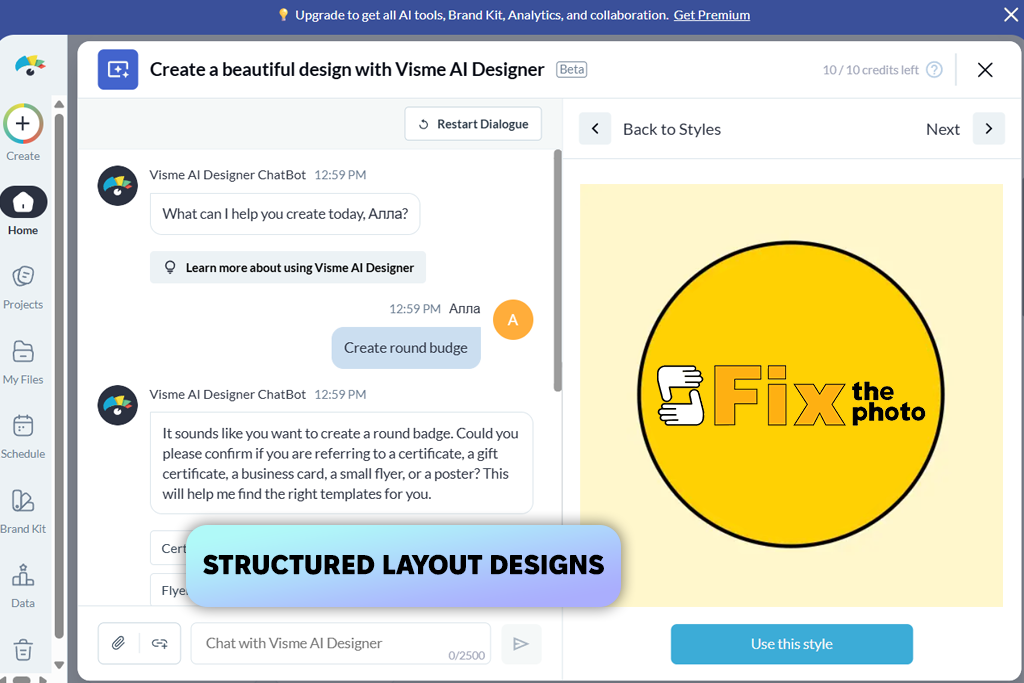Open the Trash icon in the sidebar
The width and height of the screenshot is (1024, 683).
23,650
